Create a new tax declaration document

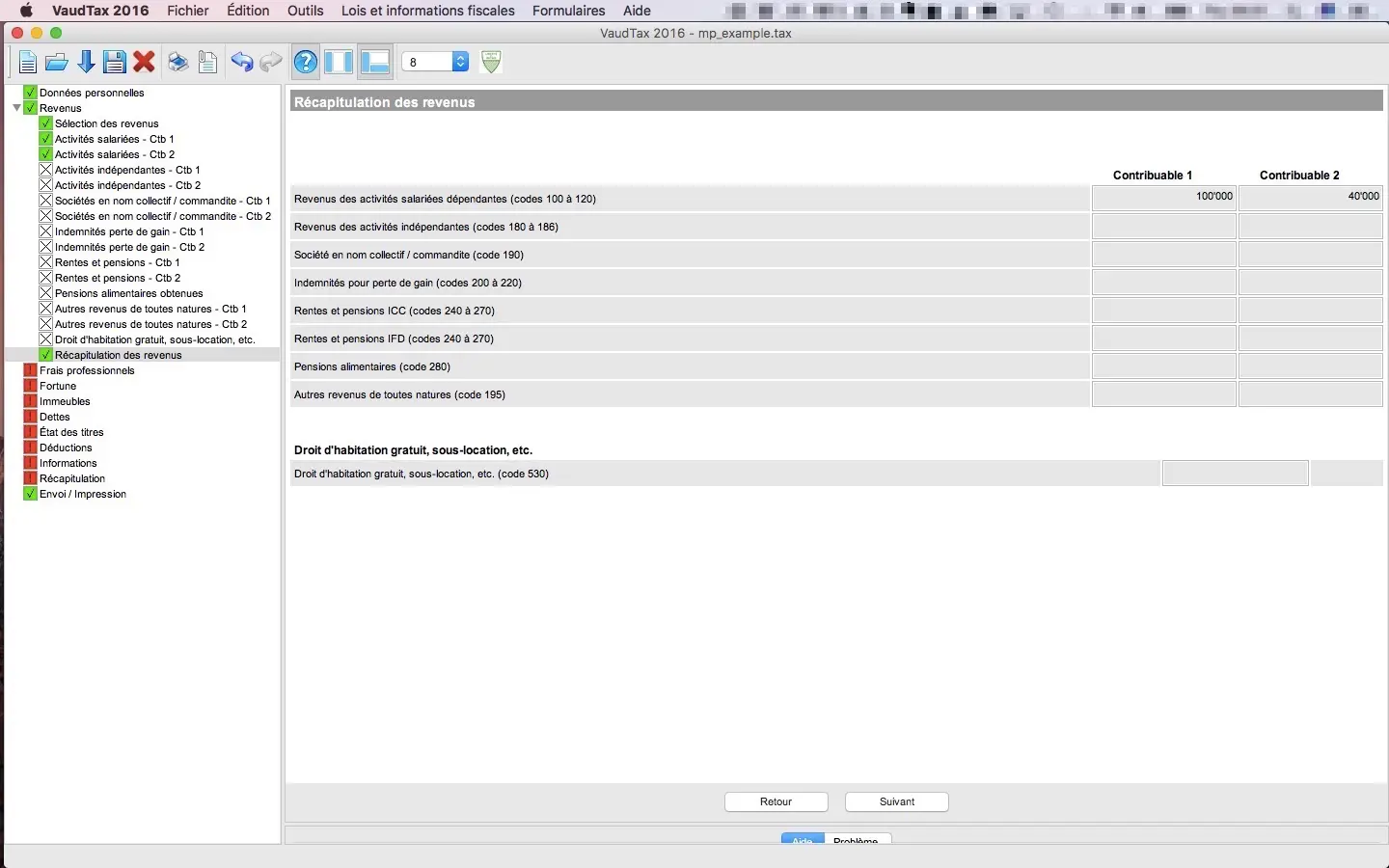[28, 63]
